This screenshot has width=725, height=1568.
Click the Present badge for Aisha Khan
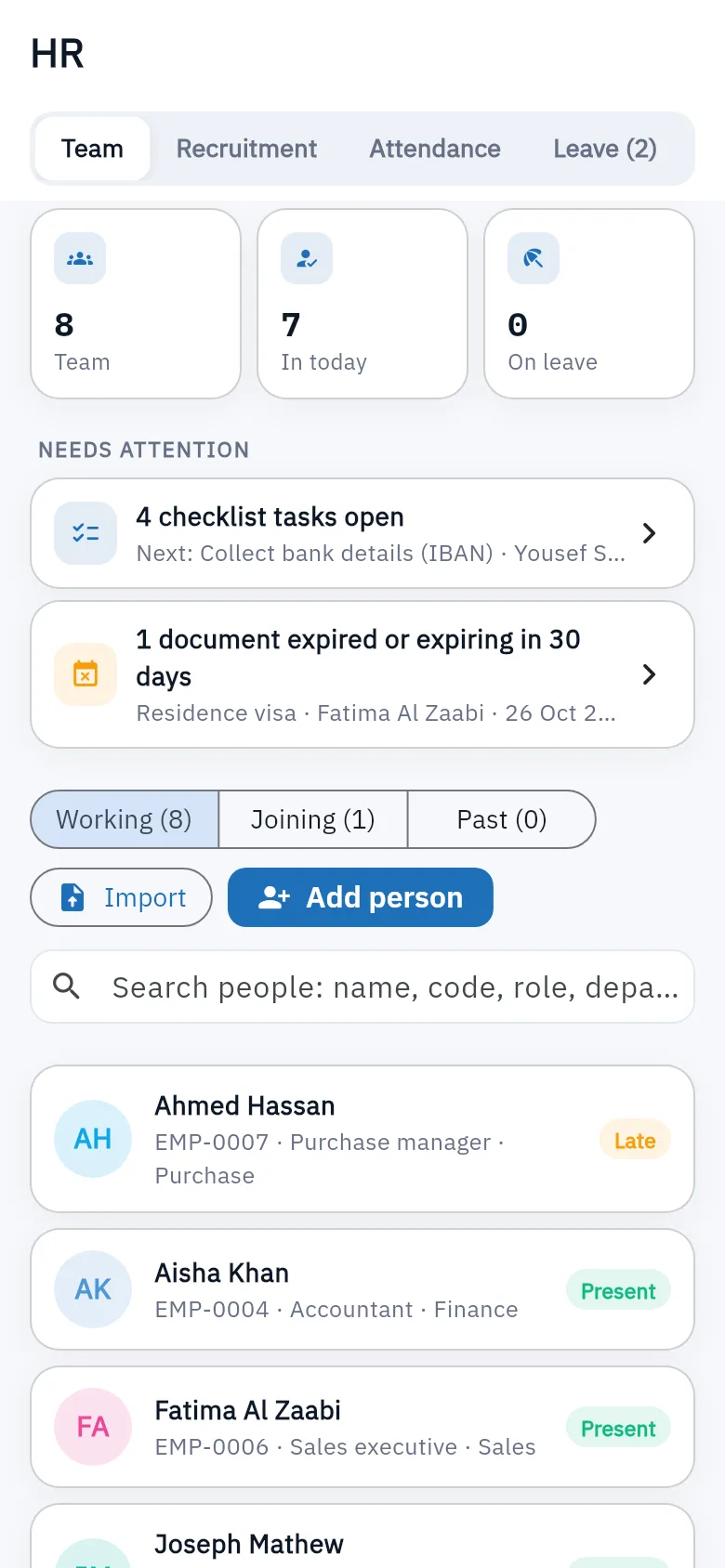pos(618,1291)
